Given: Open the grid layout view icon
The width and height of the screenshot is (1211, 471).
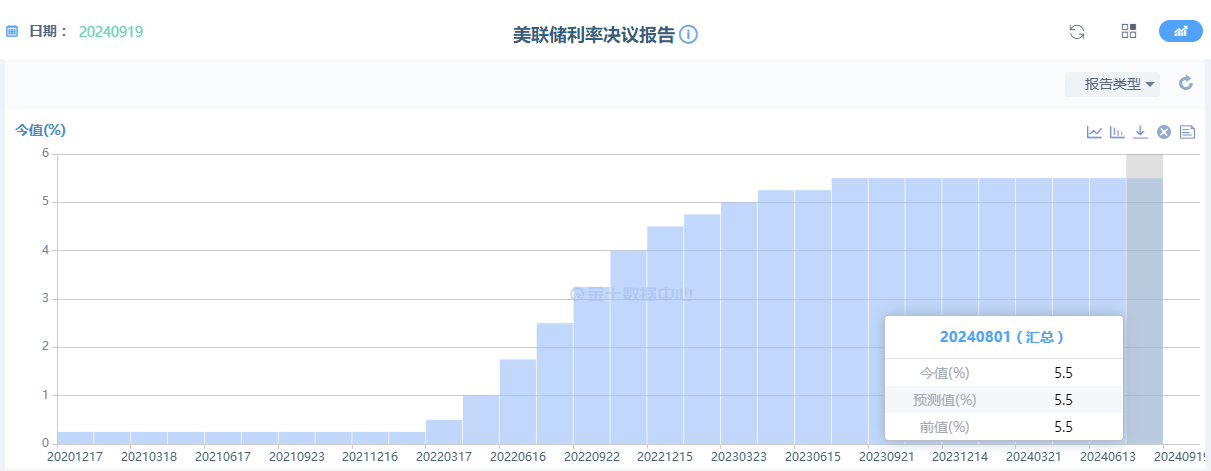Looking at the screenshot, I should [x=1129, y=31].
